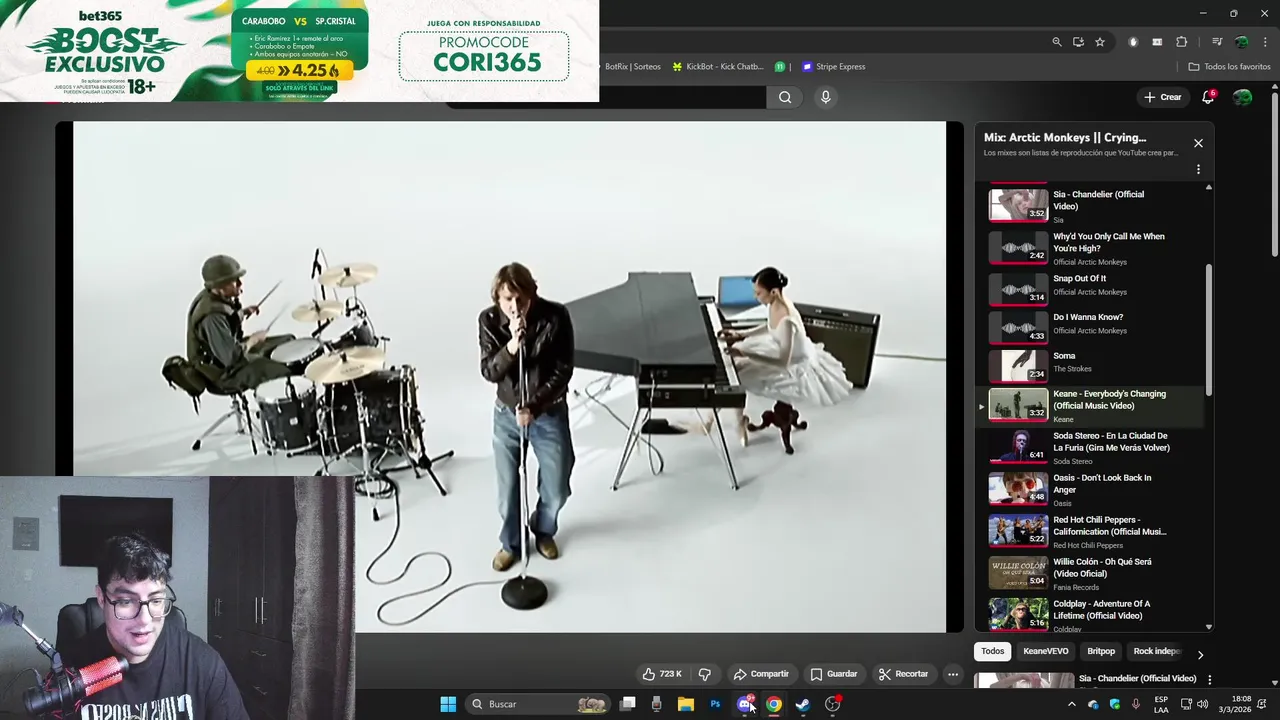Open Chrome profile avatar in toolbar

tap(1242, 42)
